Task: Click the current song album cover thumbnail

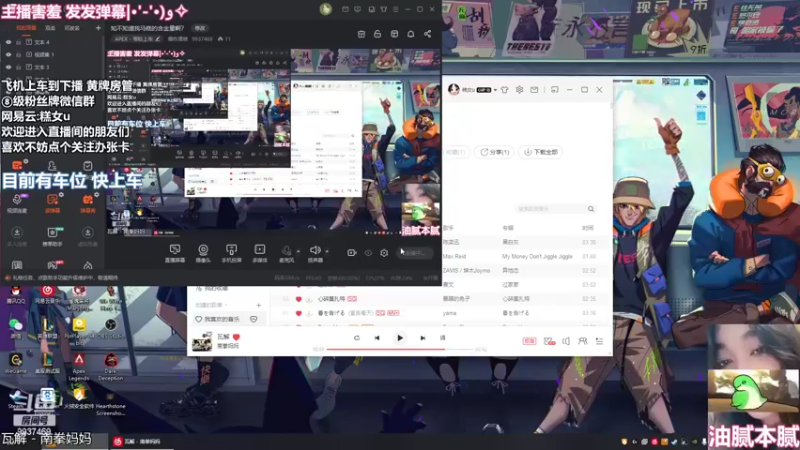Action: (202, 341)
